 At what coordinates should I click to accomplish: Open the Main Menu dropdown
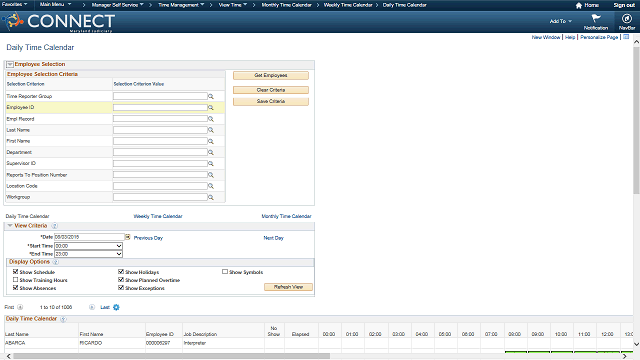coord(56,4)
